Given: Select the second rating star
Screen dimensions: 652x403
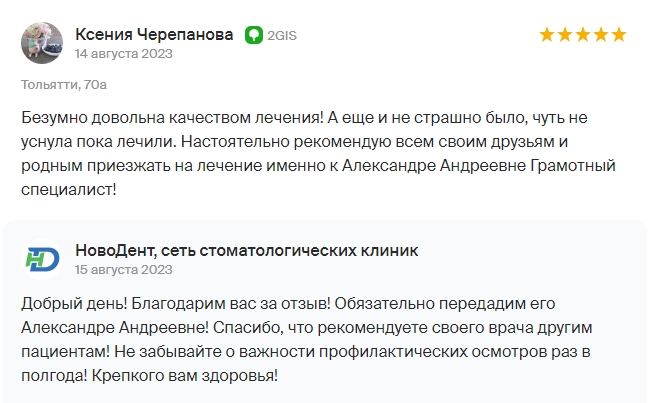Looking at the screenshot, I should (x=565, y=35).
